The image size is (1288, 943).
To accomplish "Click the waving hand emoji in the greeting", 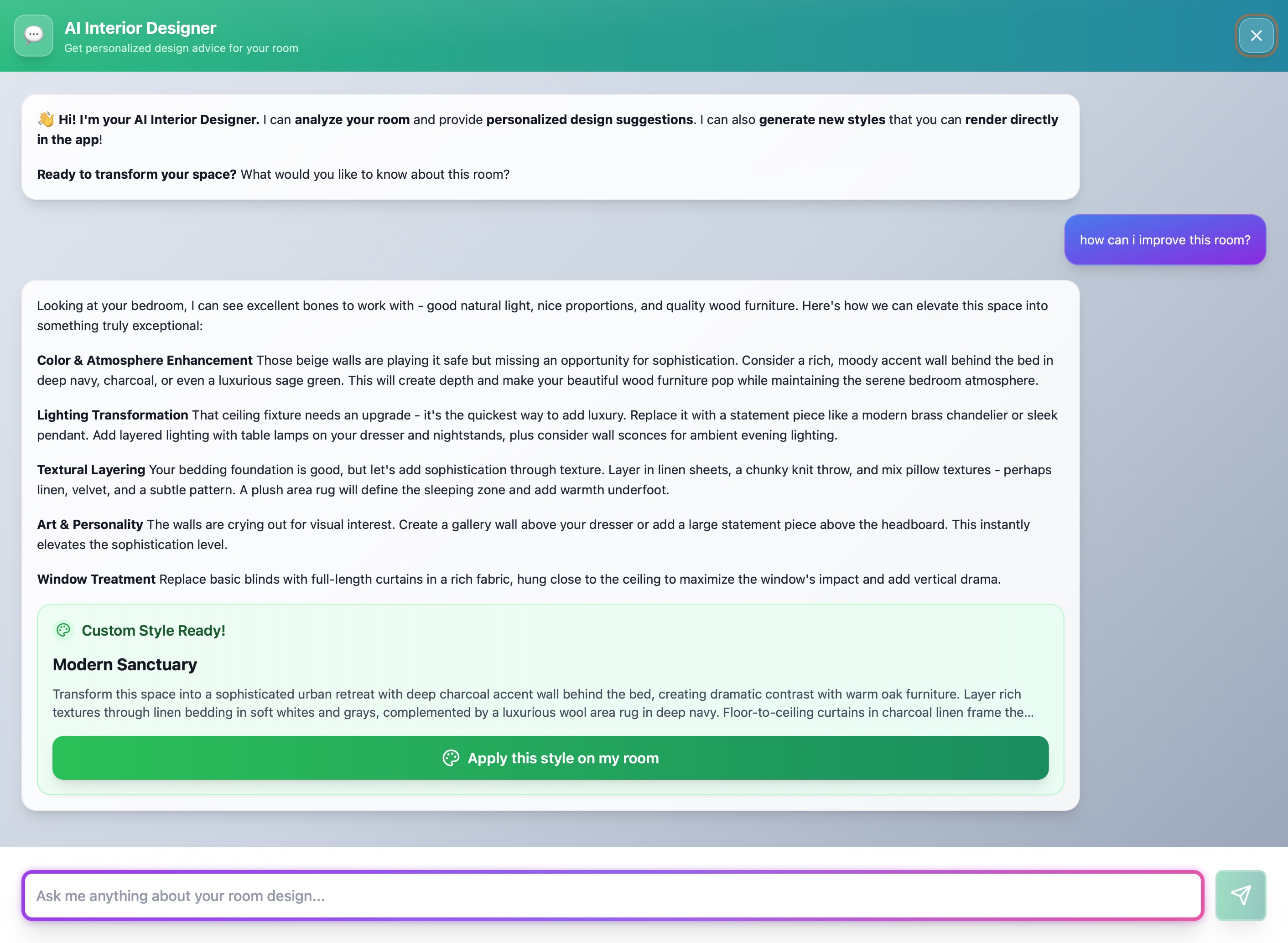I will [45, 119].
